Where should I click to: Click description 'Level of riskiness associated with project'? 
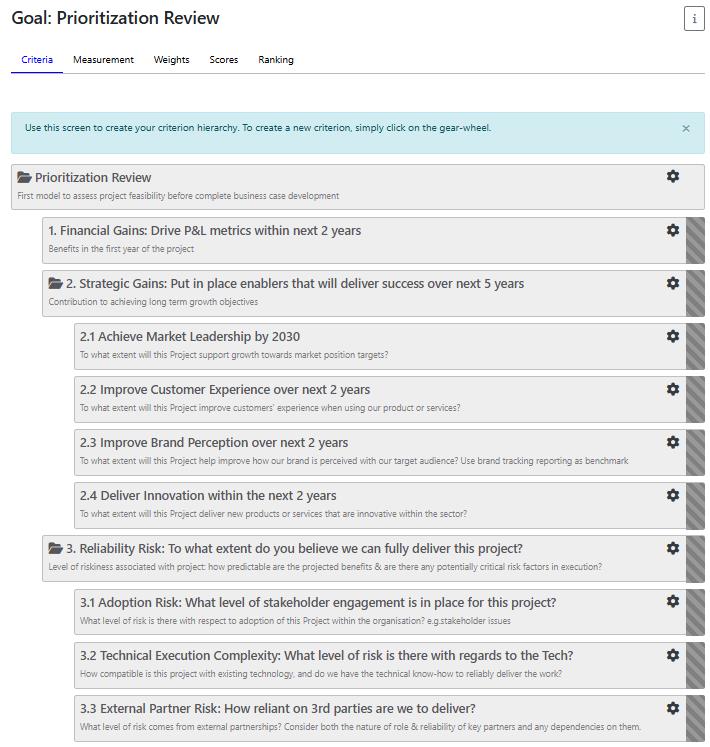click(x=325, y=567)
